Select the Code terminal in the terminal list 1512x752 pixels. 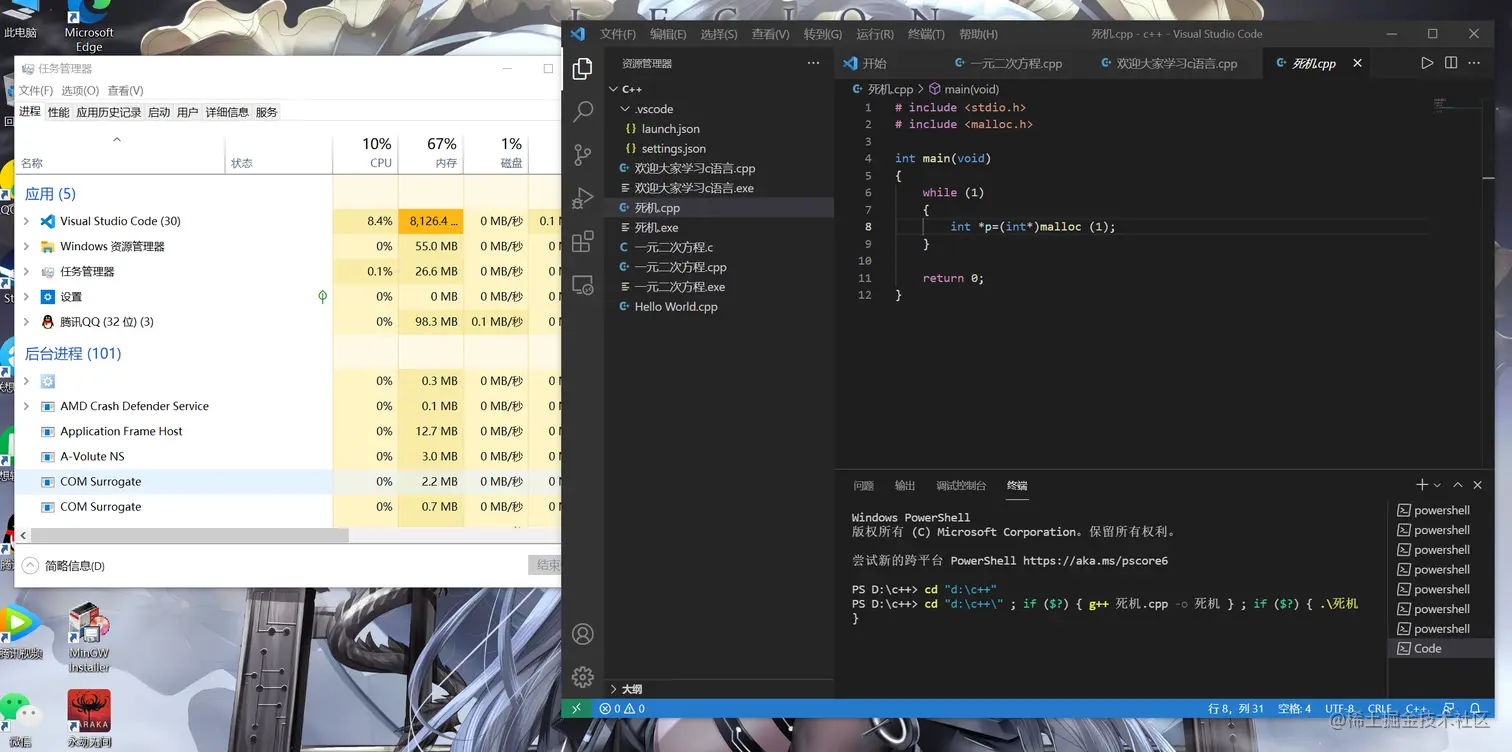[1440, 649]
